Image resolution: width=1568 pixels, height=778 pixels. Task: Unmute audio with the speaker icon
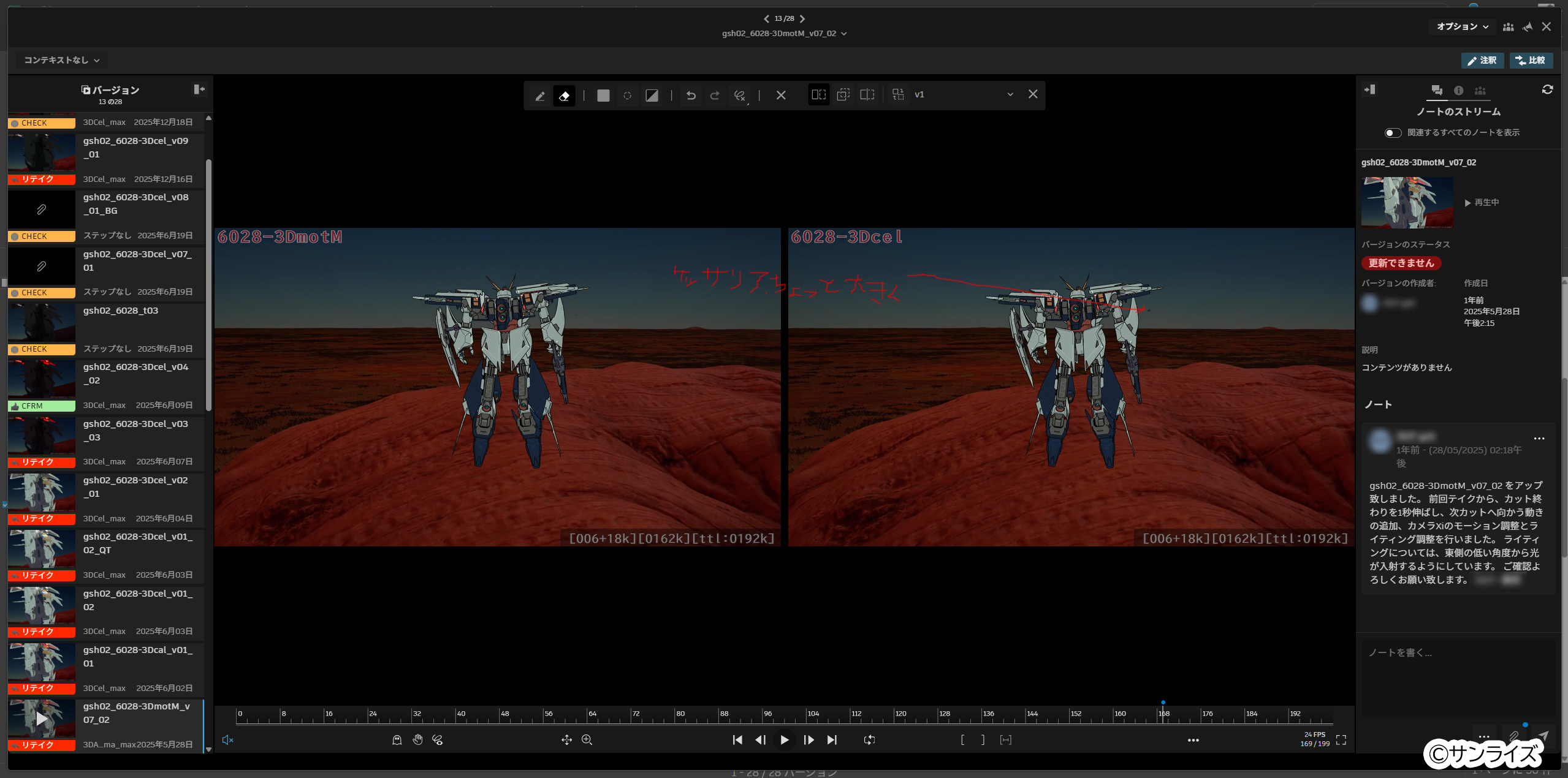click(227, 740)
